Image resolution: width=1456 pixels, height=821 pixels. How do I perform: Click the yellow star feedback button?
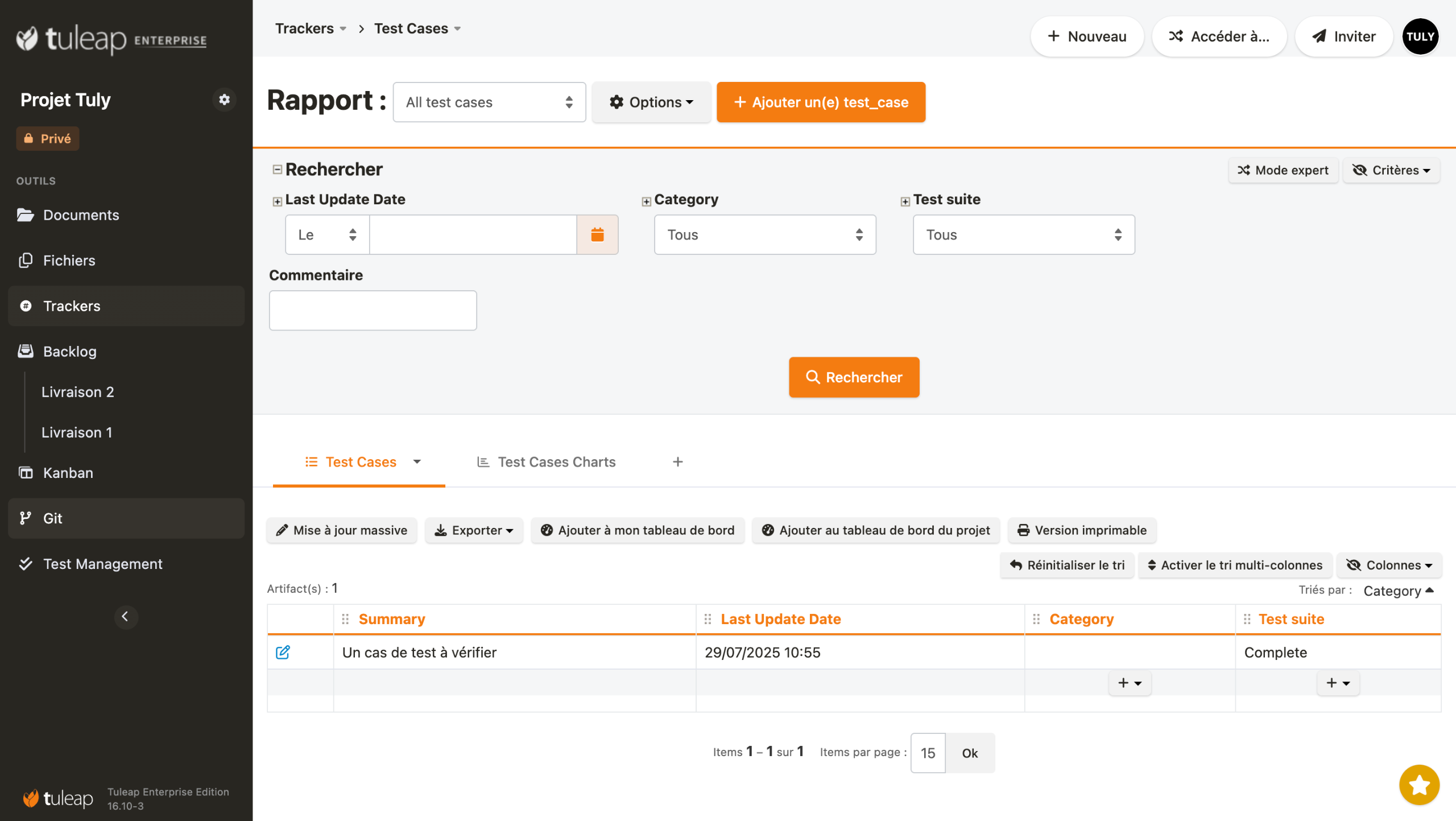pos(1418,785)
